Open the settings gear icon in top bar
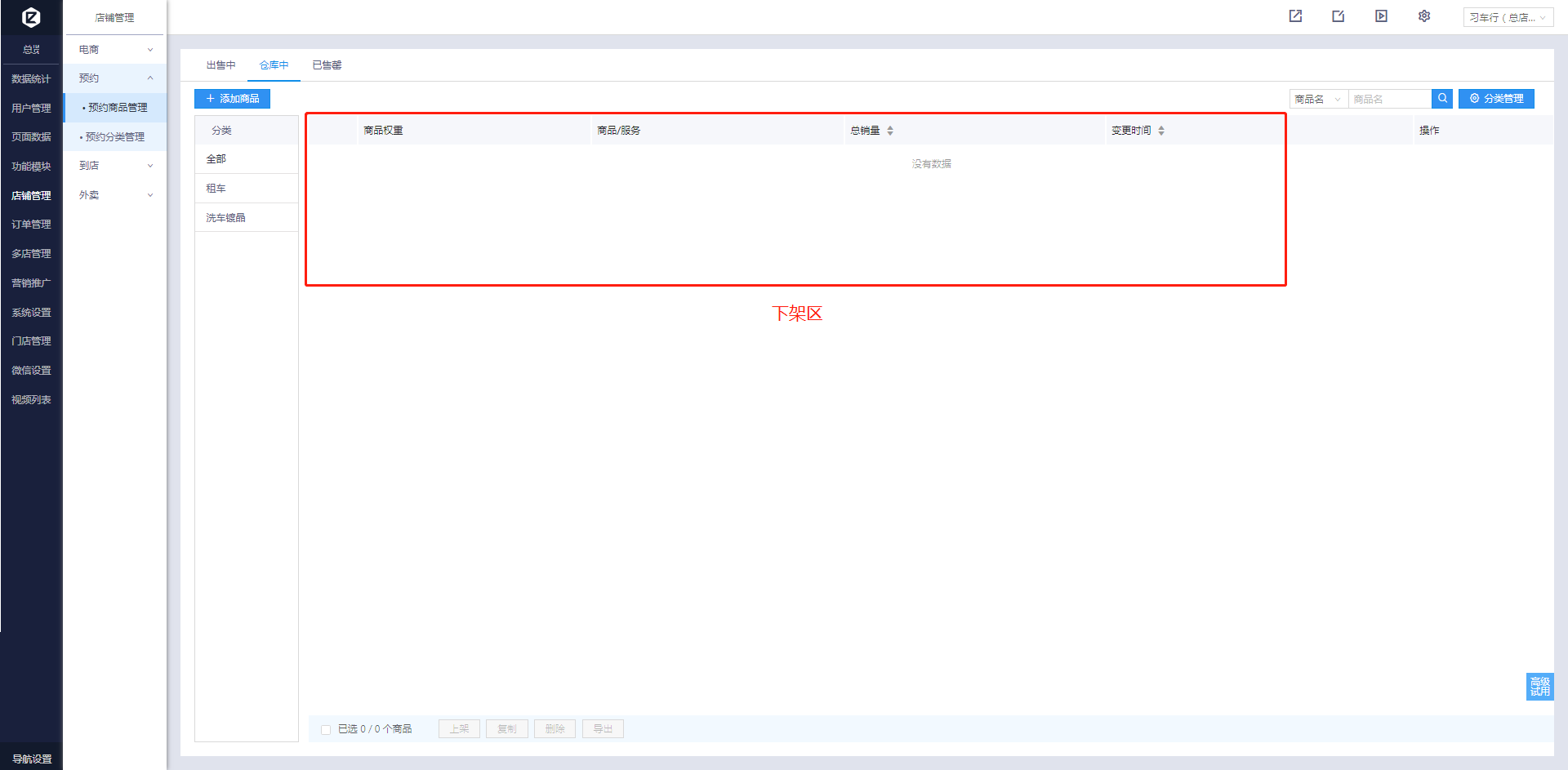The image size is (1568, 770). [x=1424, y=16]
